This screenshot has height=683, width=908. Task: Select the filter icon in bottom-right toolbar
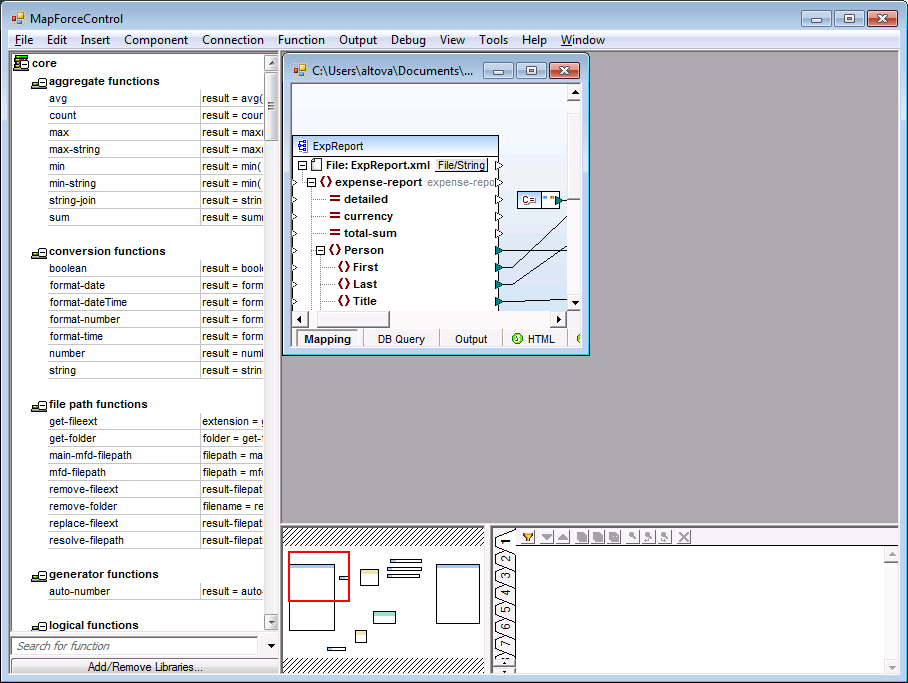pyautogui.click(x=528, y=537)
